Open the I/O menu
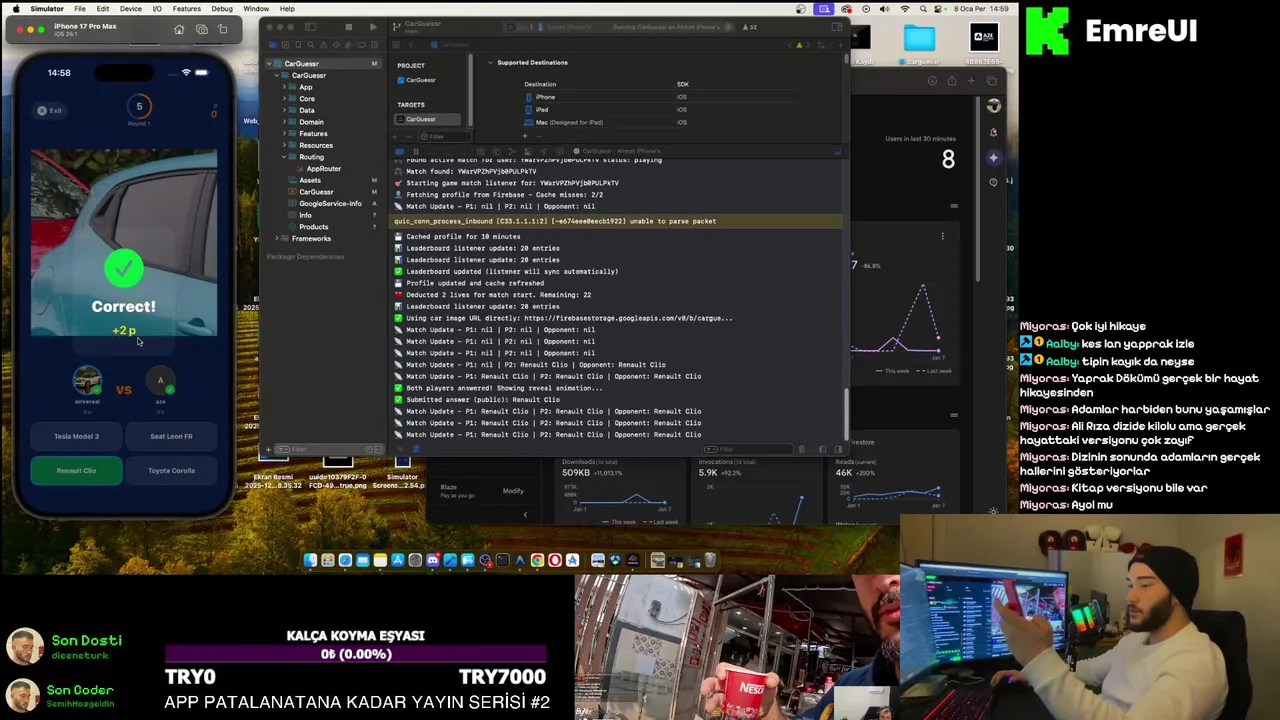 click(157, 8)
